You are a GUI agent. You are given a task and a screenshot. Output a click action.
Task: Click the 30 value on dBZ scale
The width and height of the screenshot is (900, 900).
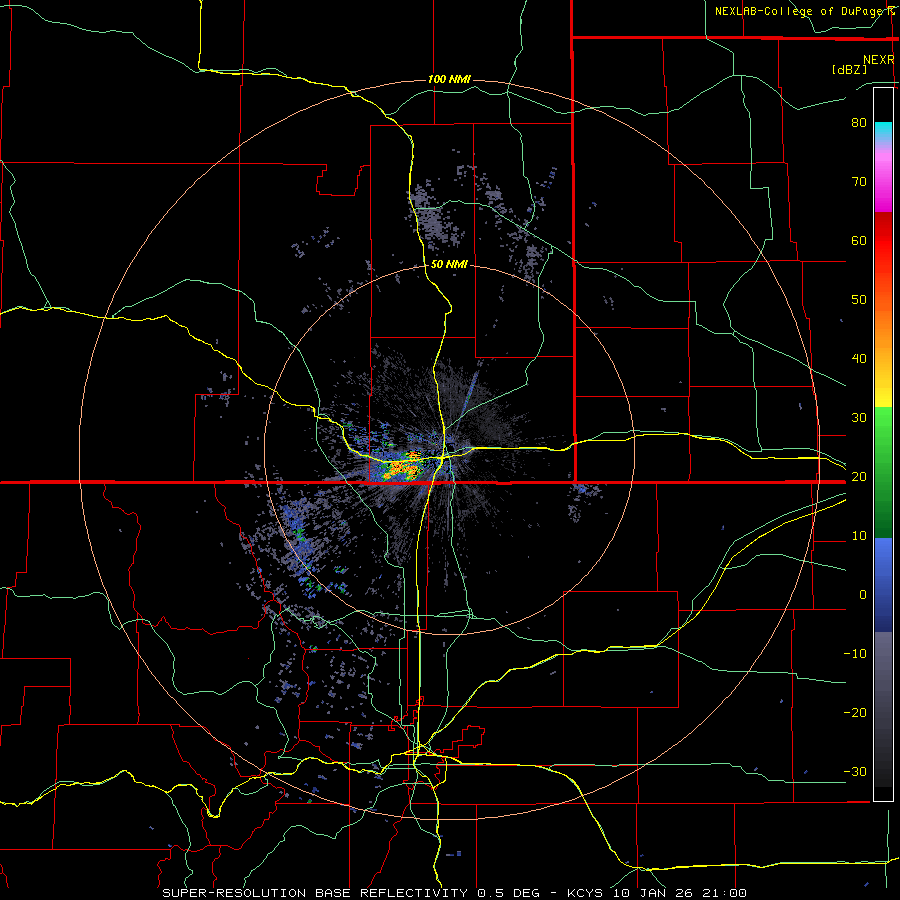click(859, 417)
